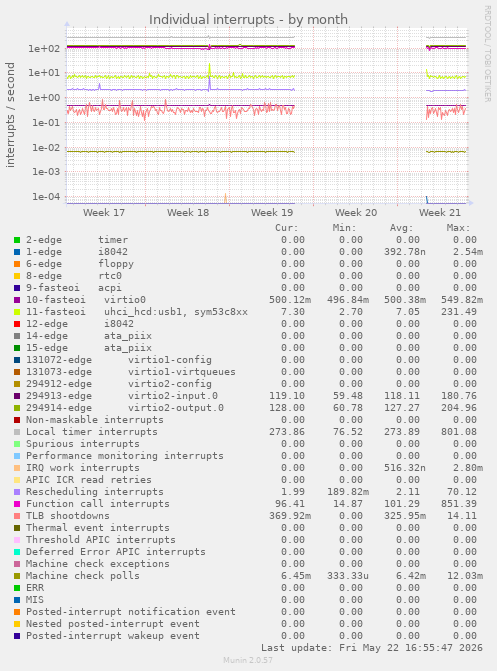The height and width of the screenshot is (671, 497).
Task: Click the Munin 2.0.57 footer text
Action: pyautogui.click(x=248, y=660)
